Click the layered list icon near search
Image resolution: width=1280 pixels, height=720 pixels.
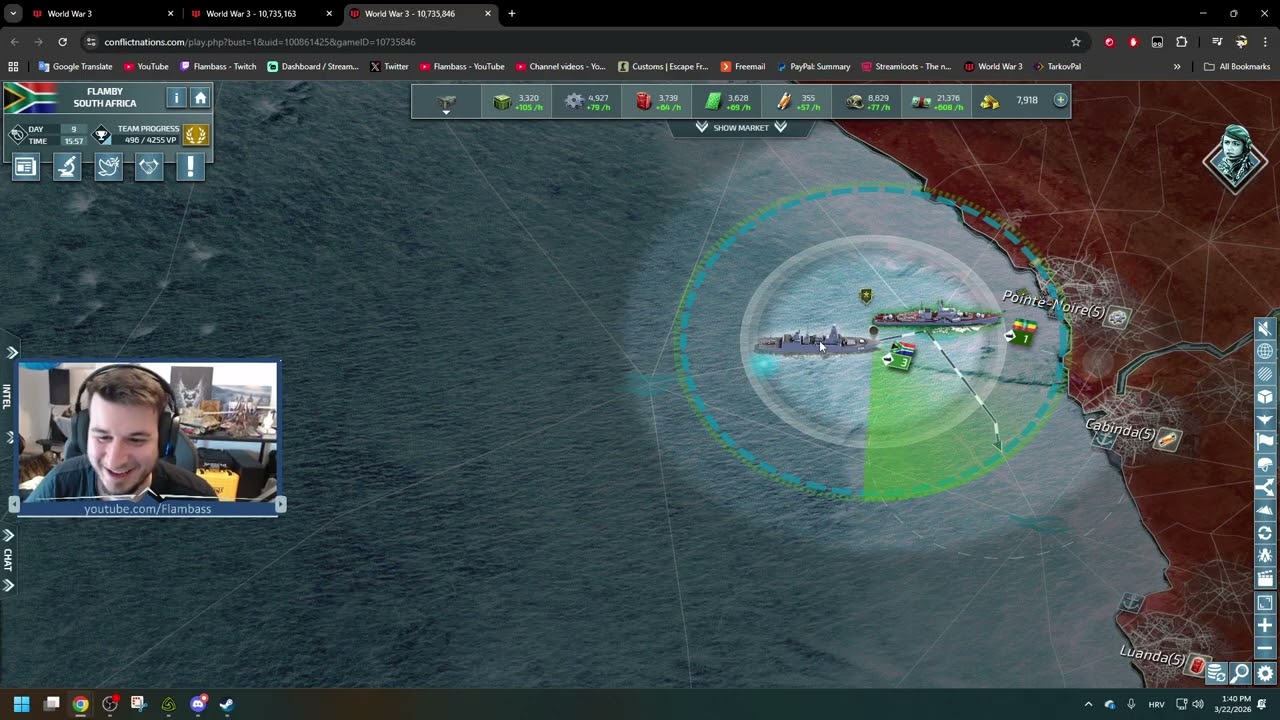pos(1216,674)
